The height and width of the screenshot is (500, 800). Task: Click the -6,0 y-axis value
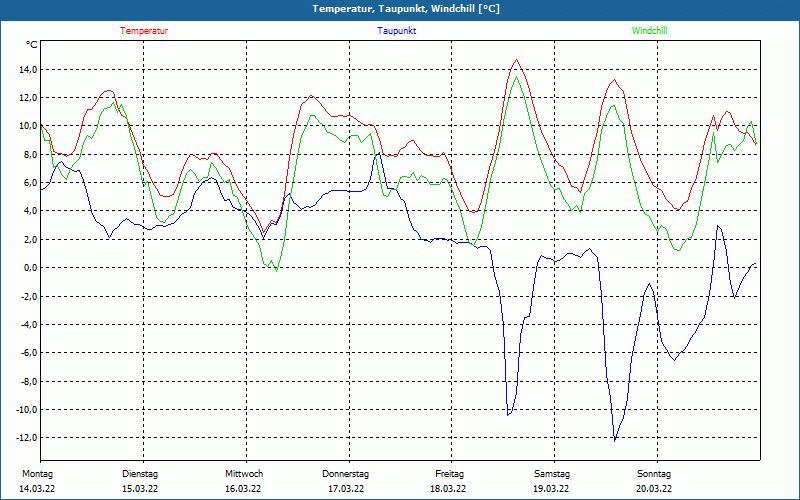click(28, 353)
